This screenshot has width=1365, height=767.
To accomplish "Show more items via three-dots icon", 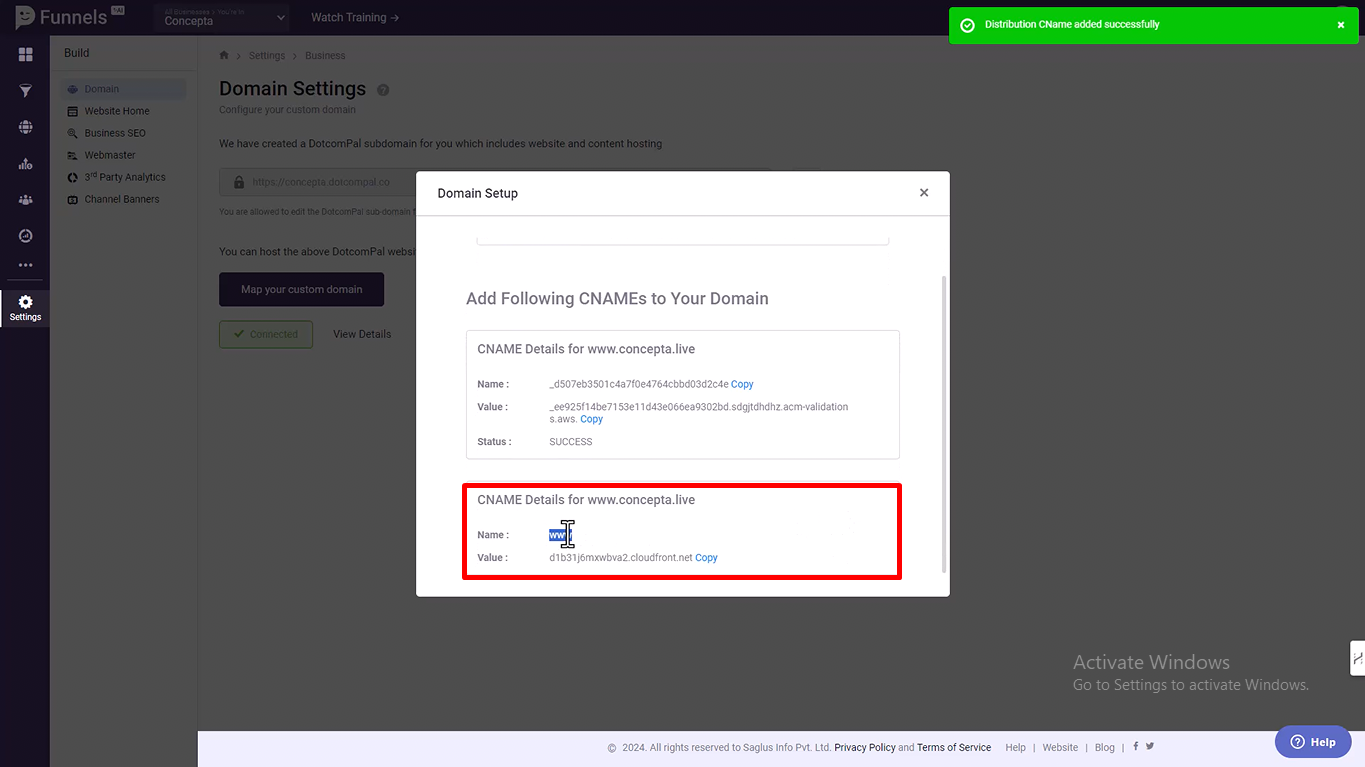I will point(25,265).
